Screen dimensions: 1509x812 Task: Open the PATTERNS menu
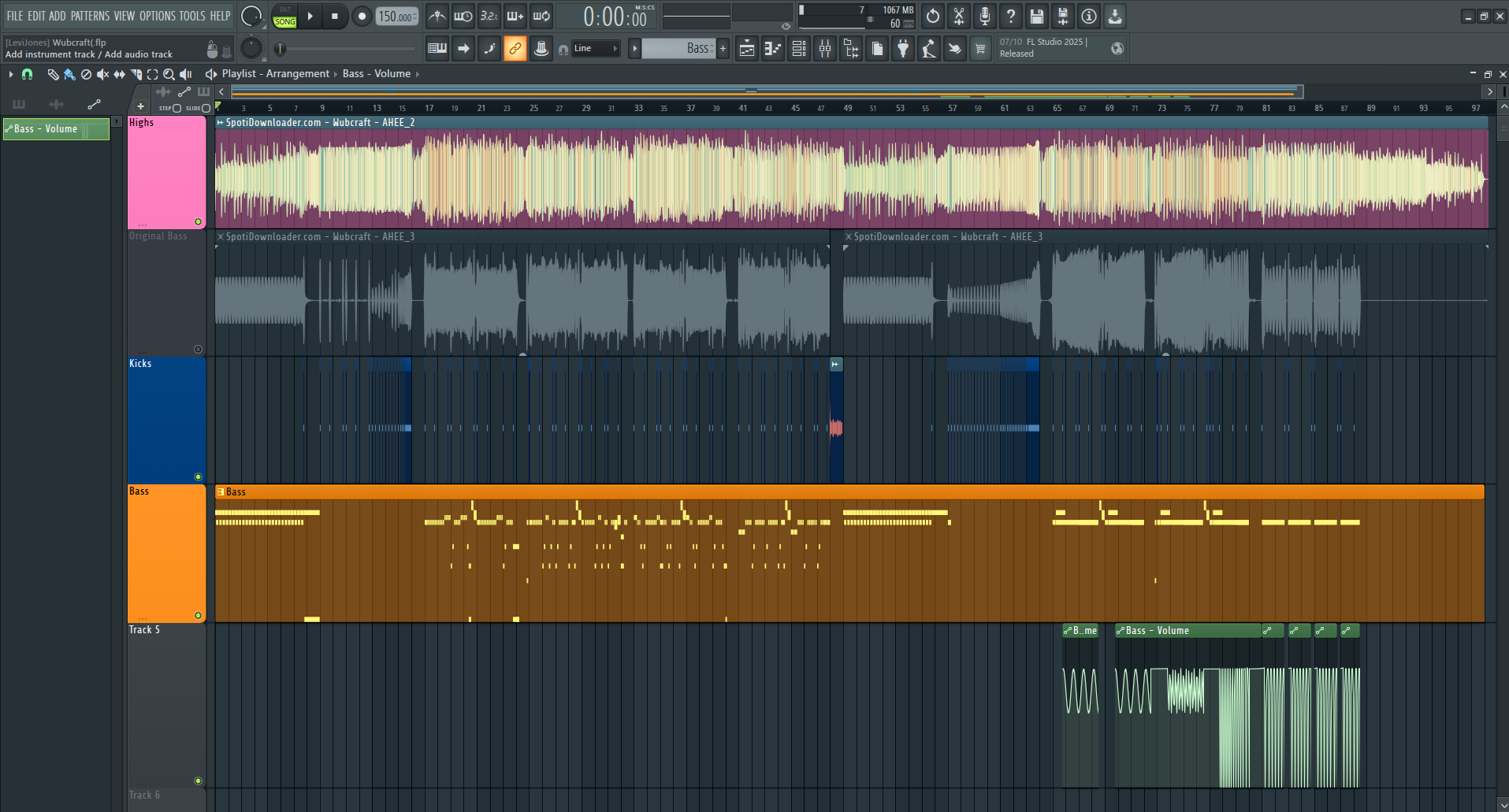(x=91, y=16)
